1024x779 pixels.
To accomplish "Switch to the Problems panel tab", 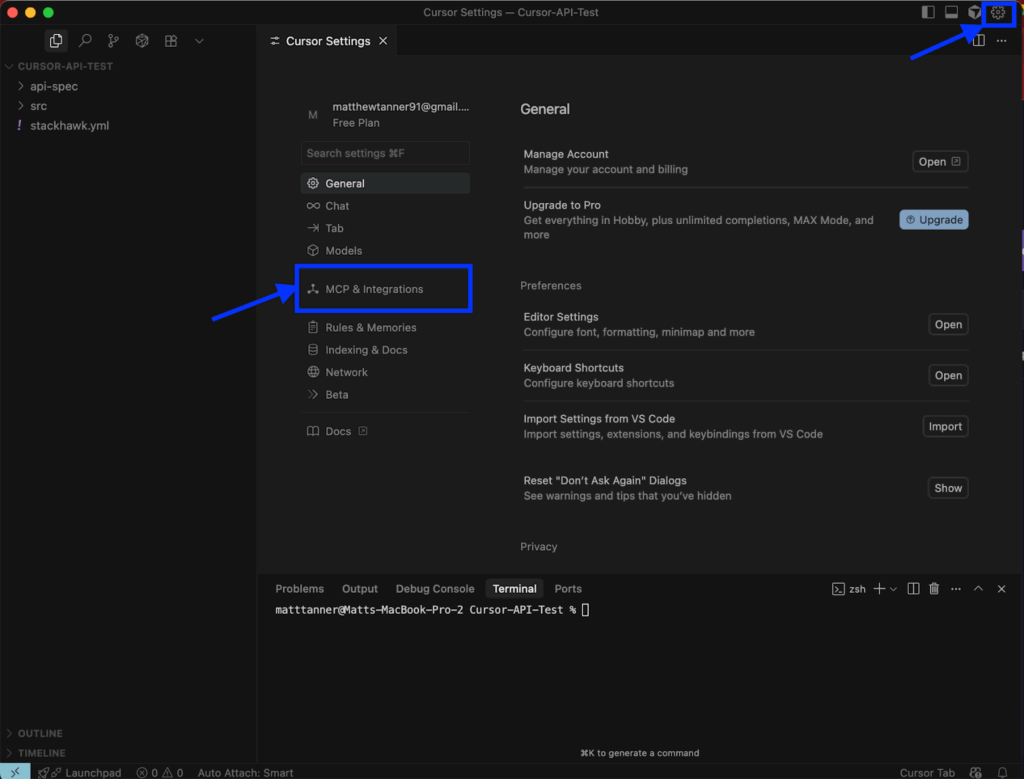I will [299, 588].
